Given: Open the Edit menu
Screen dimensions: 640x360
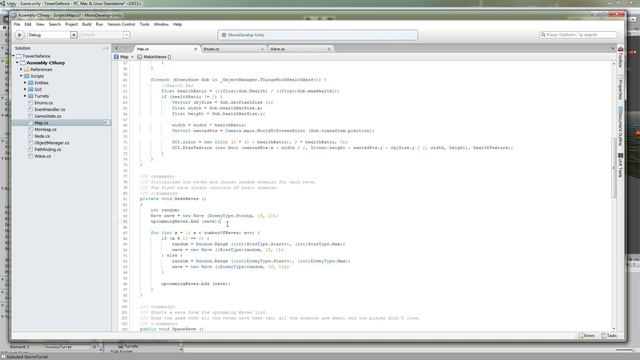Looking at the screenshot, I should 28,24.
